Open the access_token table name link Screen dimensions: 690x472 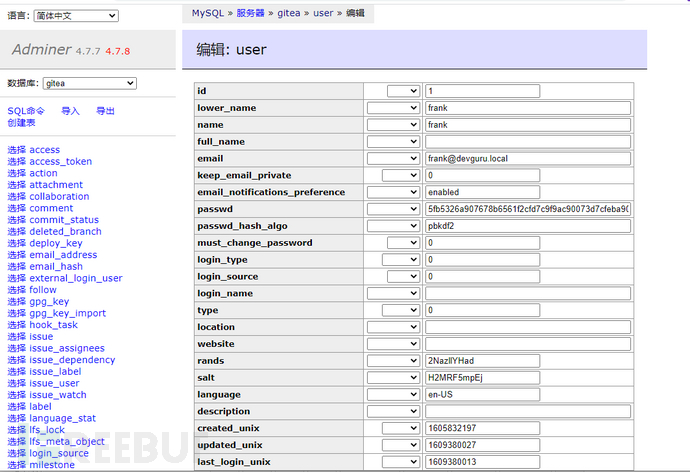coord(60,161)
